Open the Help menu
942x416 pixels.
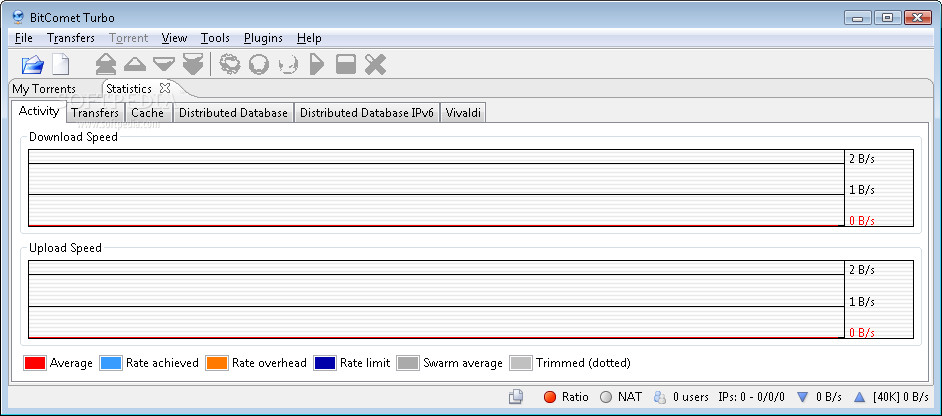click(x=309, y=38)
